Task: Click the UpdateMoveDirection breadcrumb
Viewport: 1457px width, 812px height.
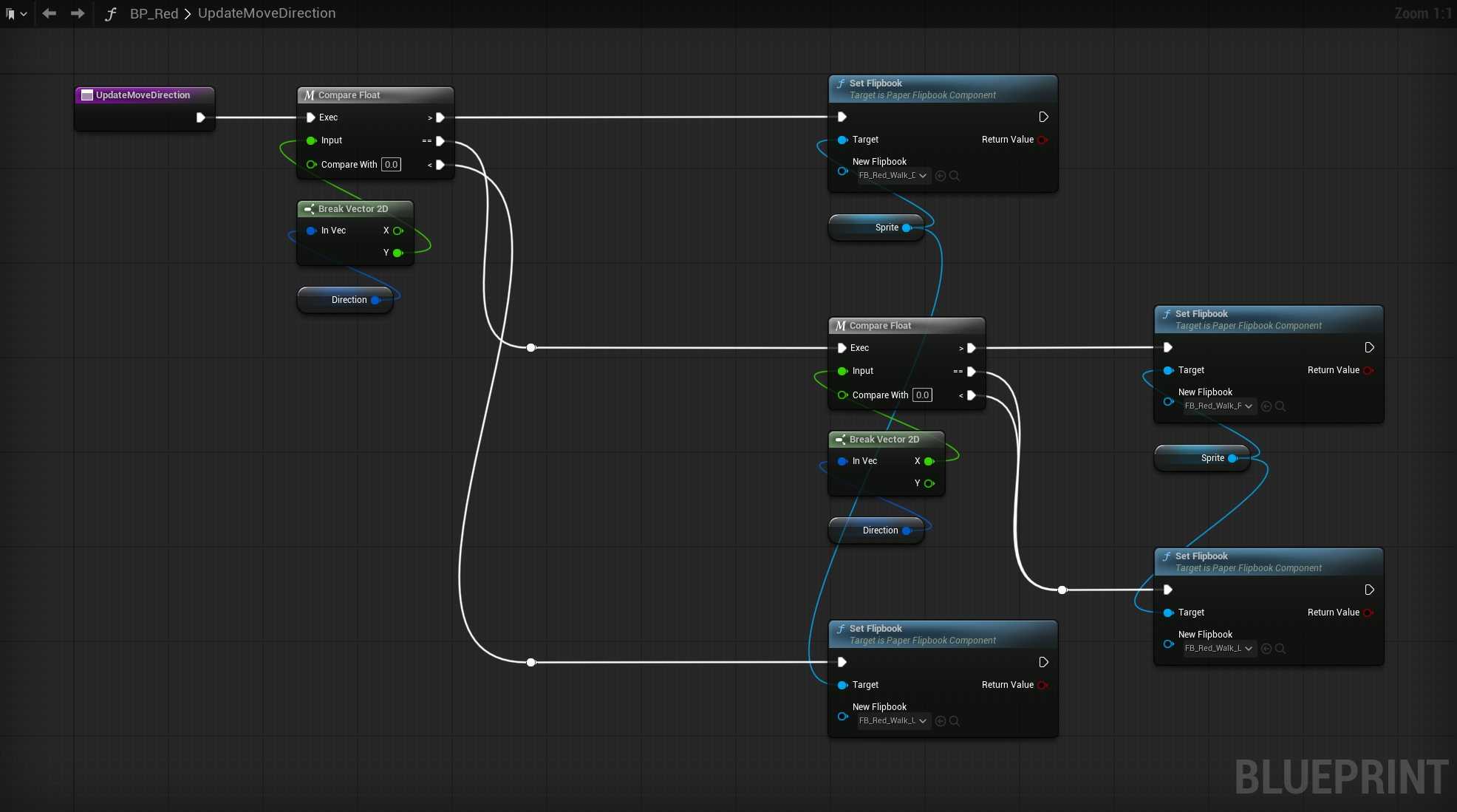Action: tap(266, 13)
